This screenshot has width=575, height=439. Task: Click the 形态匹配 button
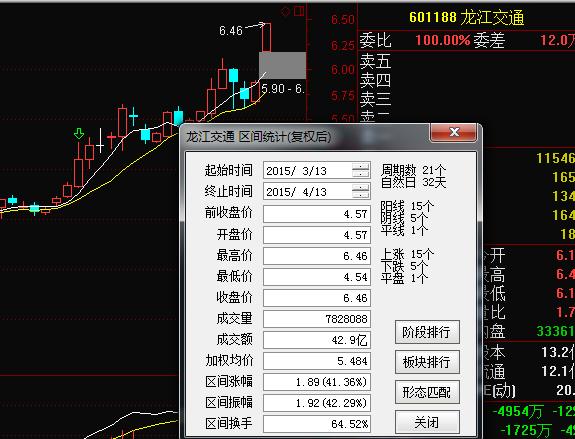click(427, 392)
